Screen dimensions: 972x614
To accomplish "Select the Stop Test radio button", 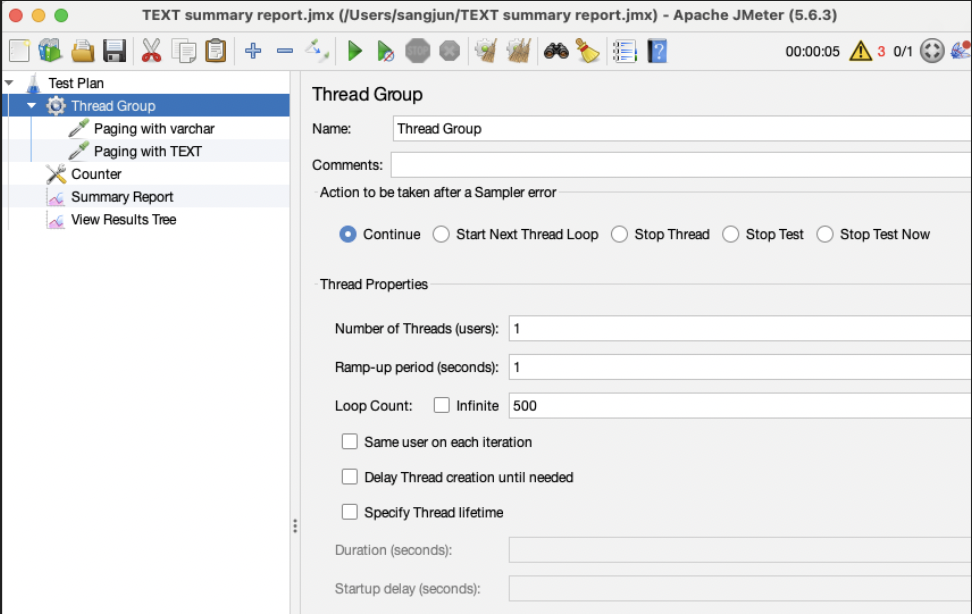I will (731, 234).
